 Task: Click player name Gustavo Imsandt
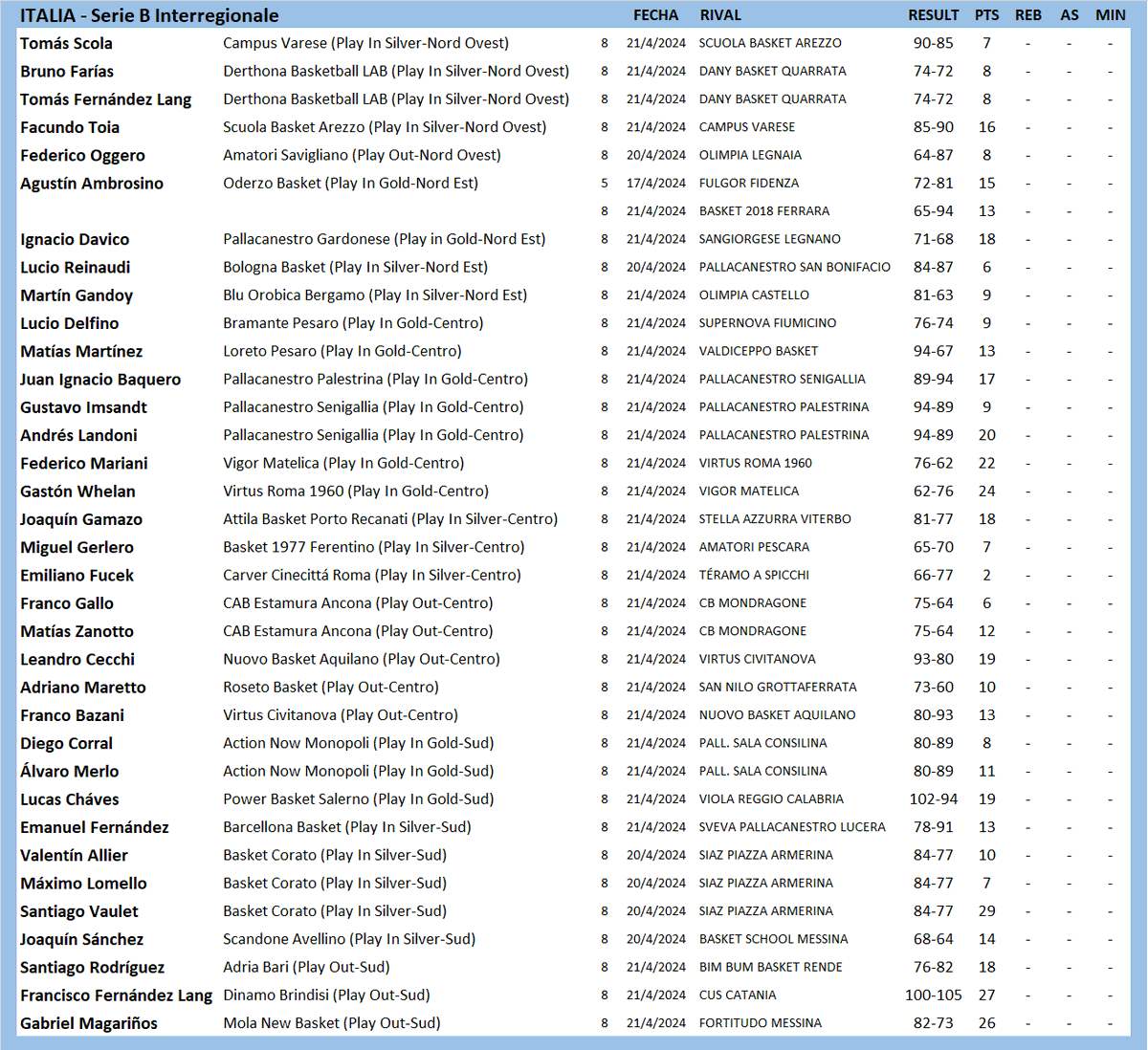[83, 407]
